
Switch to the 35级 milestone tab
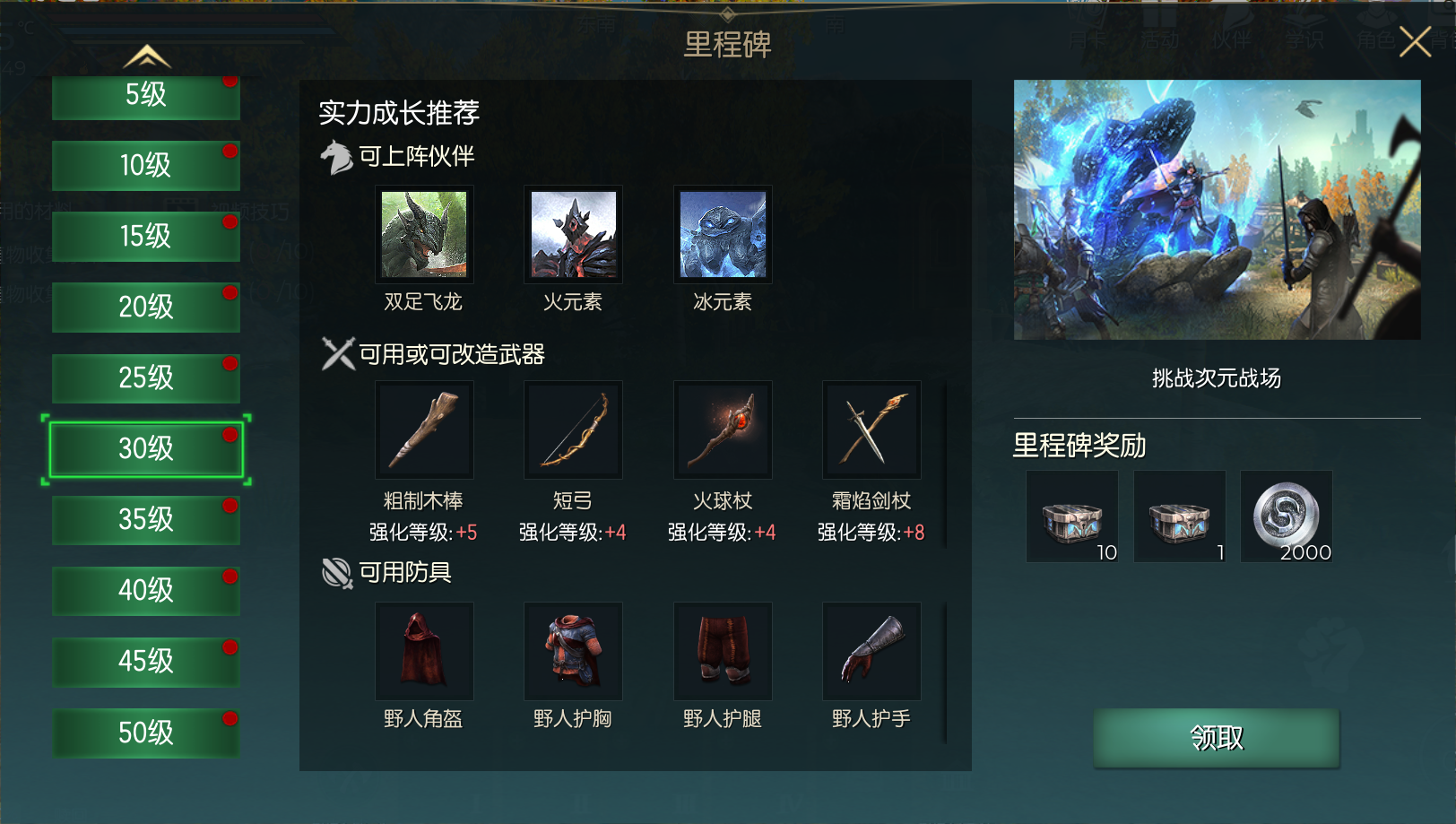coord(146,519)
